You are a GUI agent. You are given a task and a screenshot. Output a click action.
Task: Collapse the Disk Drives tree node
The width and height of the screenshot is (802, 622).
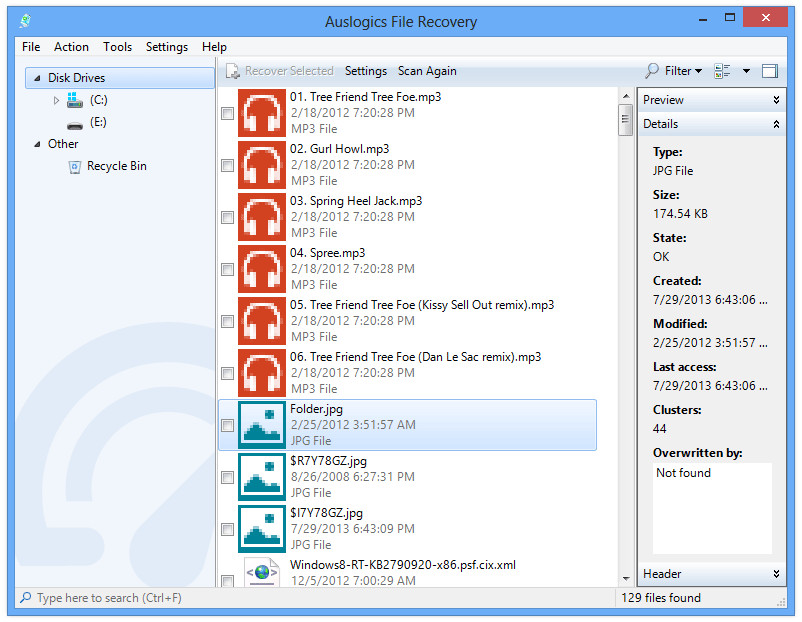coord(37,78)
